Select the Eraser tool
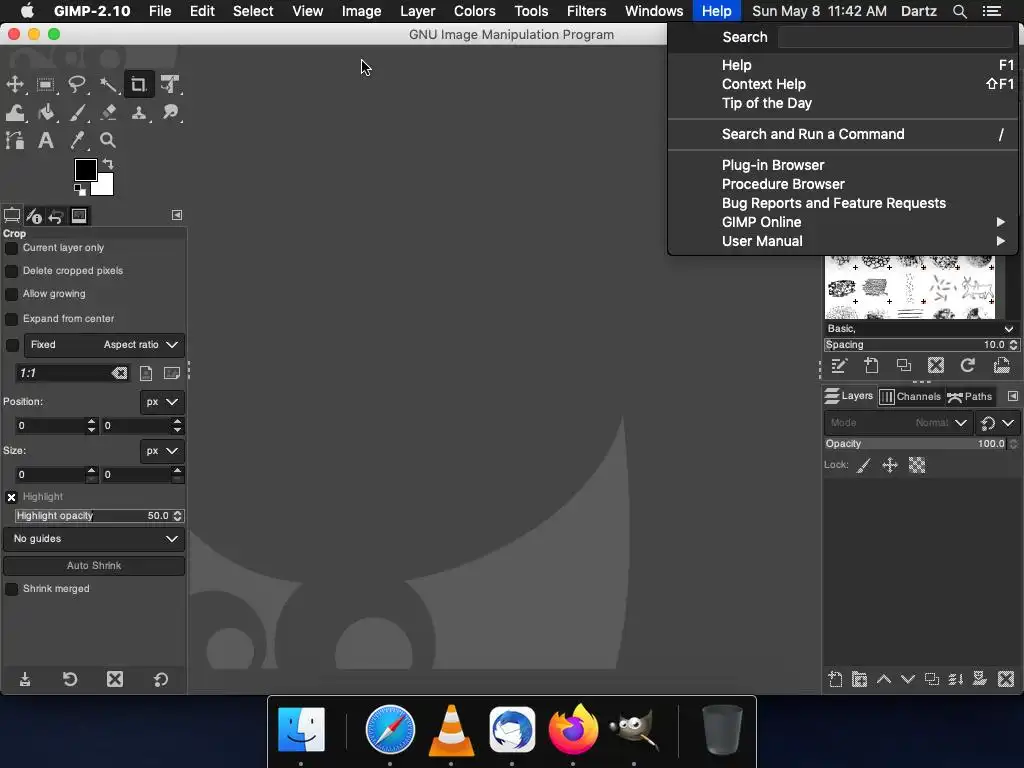The width and height of the screenshot is (1024, 768). click(x=108, y=112)
